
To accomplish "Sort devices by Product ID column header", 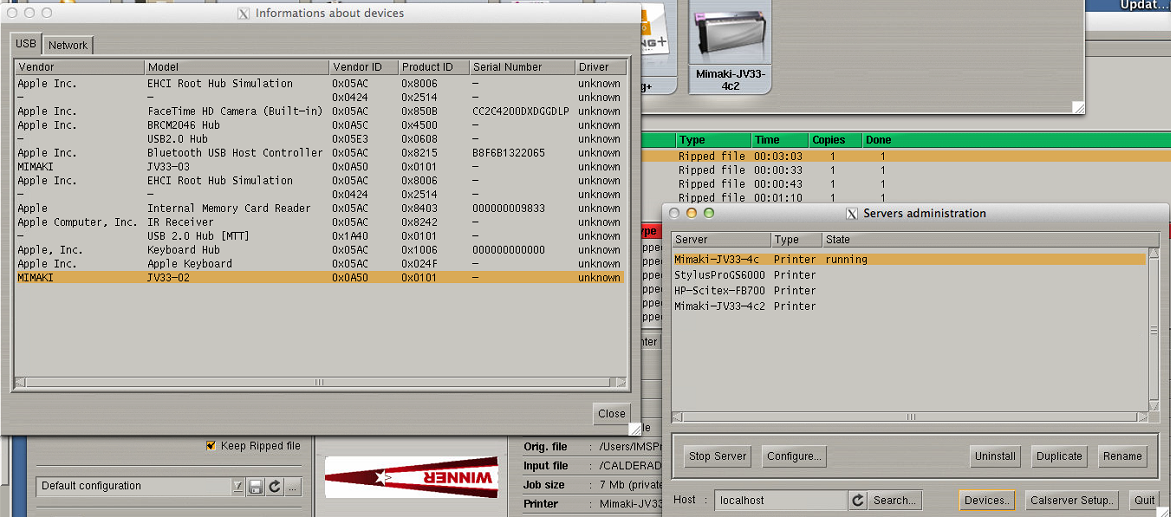I will [x=433, y=67].
